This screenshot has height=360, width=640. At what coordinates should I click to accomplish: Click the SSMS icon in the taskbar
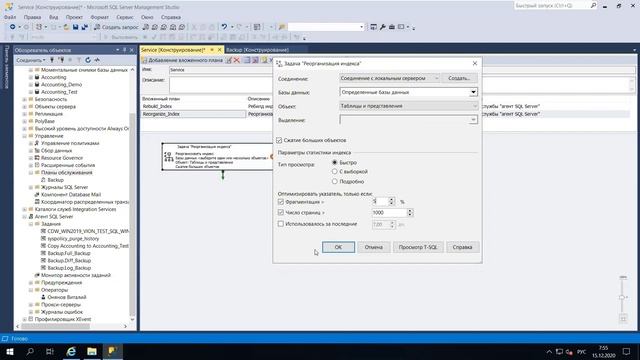pos(112,351)
